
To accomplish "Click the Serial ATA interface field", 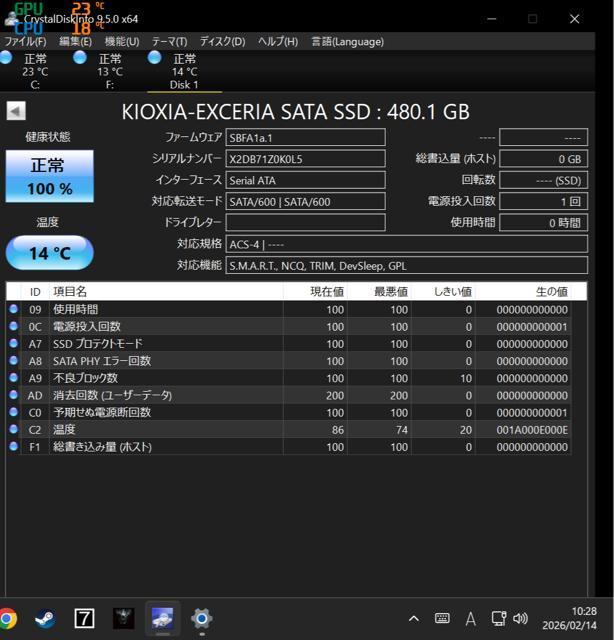I will [305, 180].
